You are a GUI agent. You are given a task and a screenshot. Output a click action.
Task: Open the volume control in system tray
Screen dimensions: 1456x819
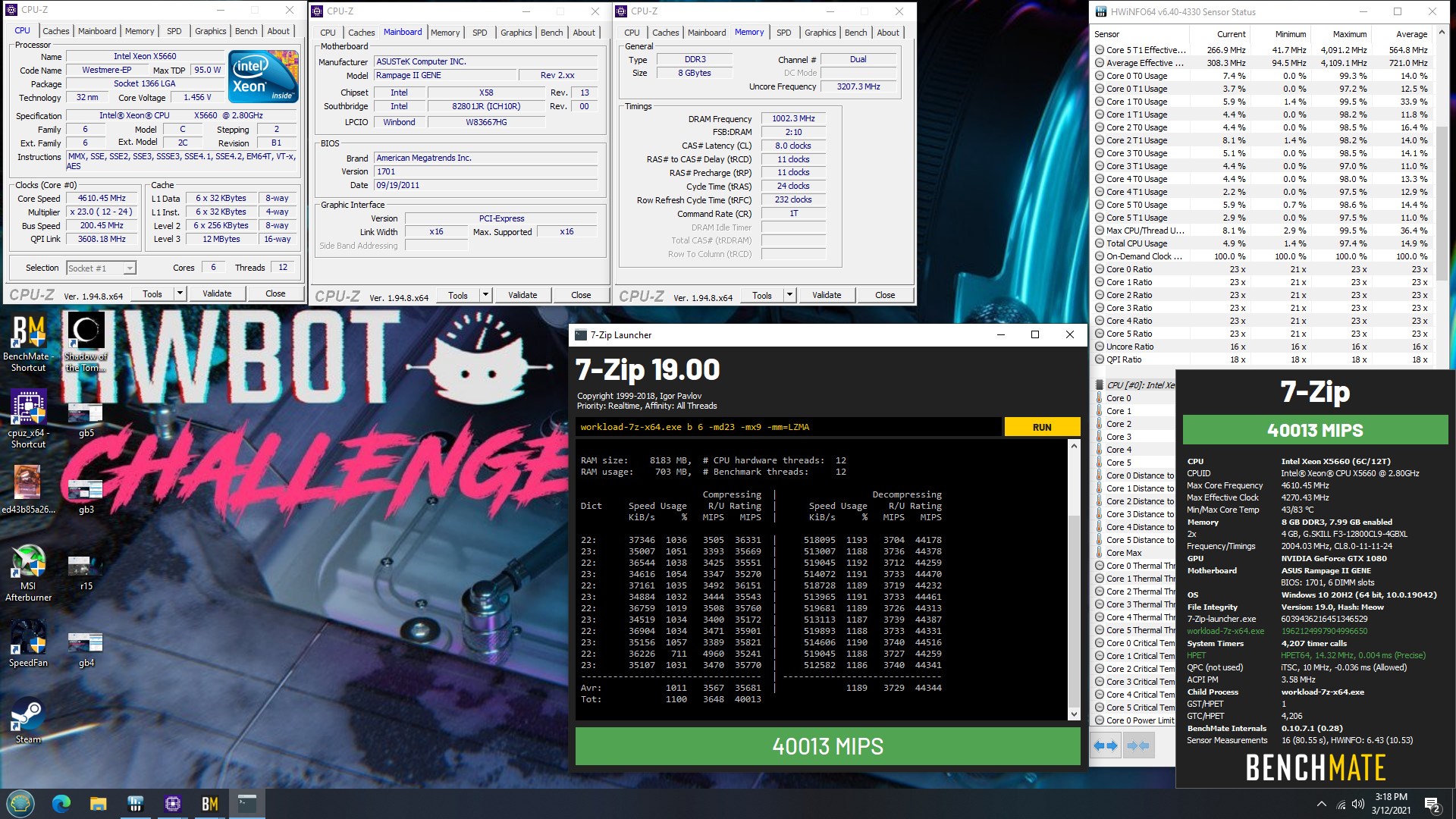point(1357,804)
